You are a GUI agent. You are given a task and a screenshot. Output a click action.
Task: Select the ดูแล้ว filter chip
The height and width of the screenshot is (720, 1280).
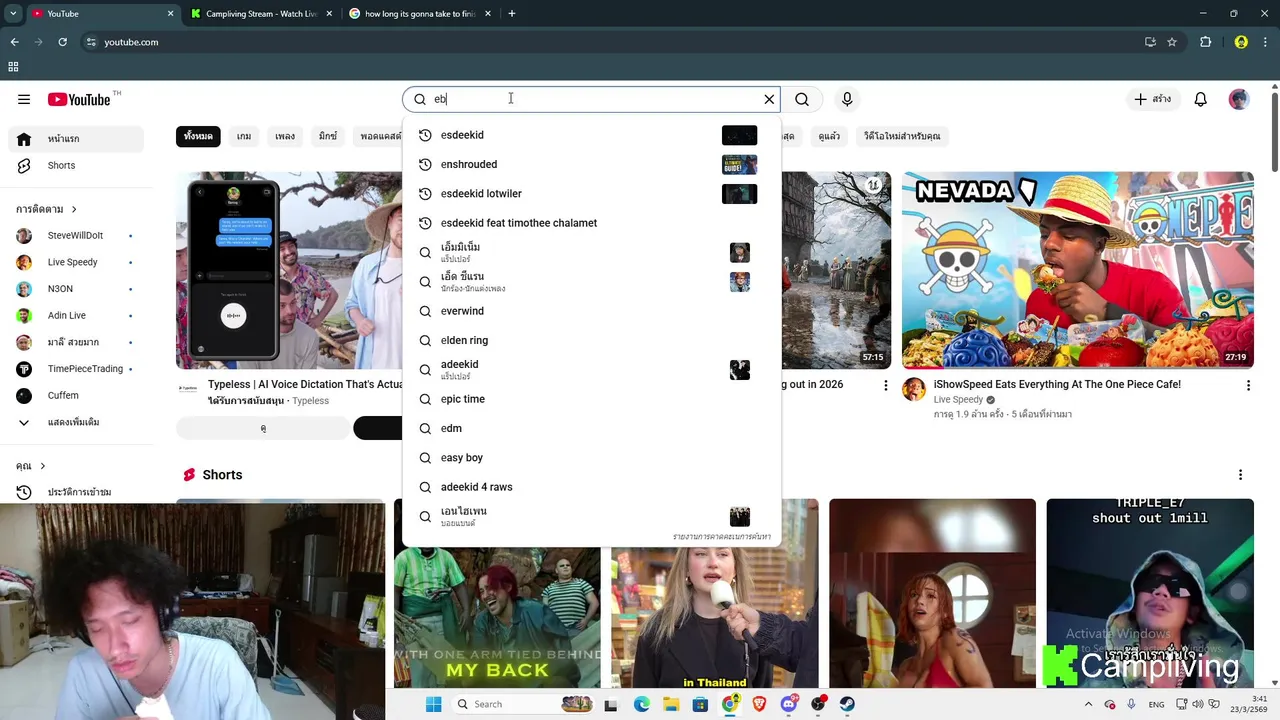tap(829, 136)
